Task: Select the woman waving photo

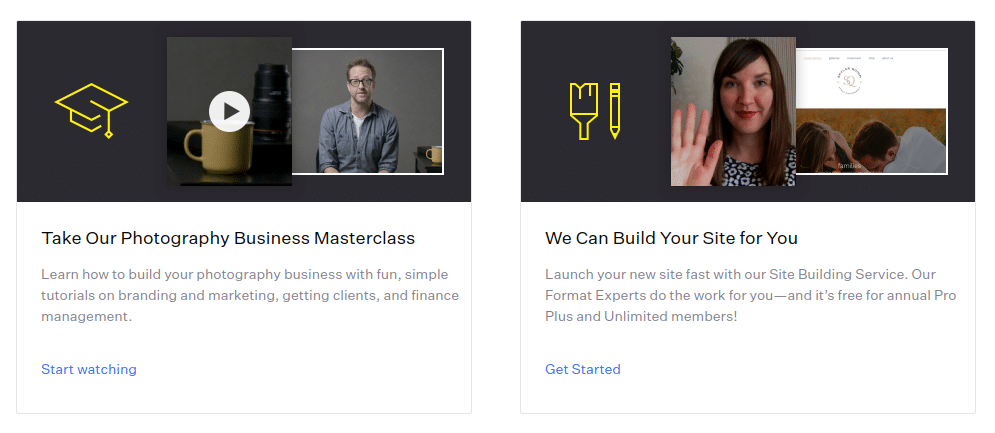Action: click(733, 111)
